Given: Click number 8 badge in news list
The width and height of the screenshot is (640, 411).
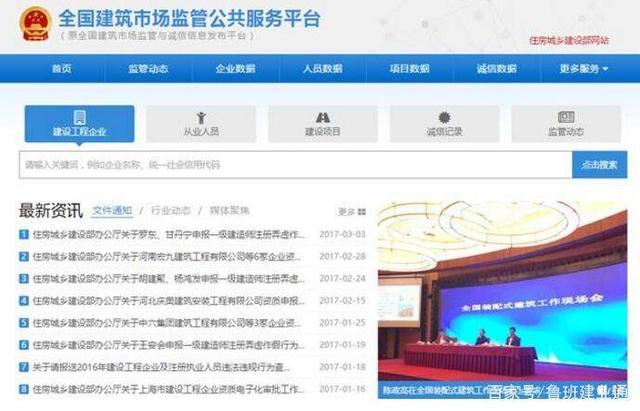Looking at the screenshot, I should [x=24, y=389].
